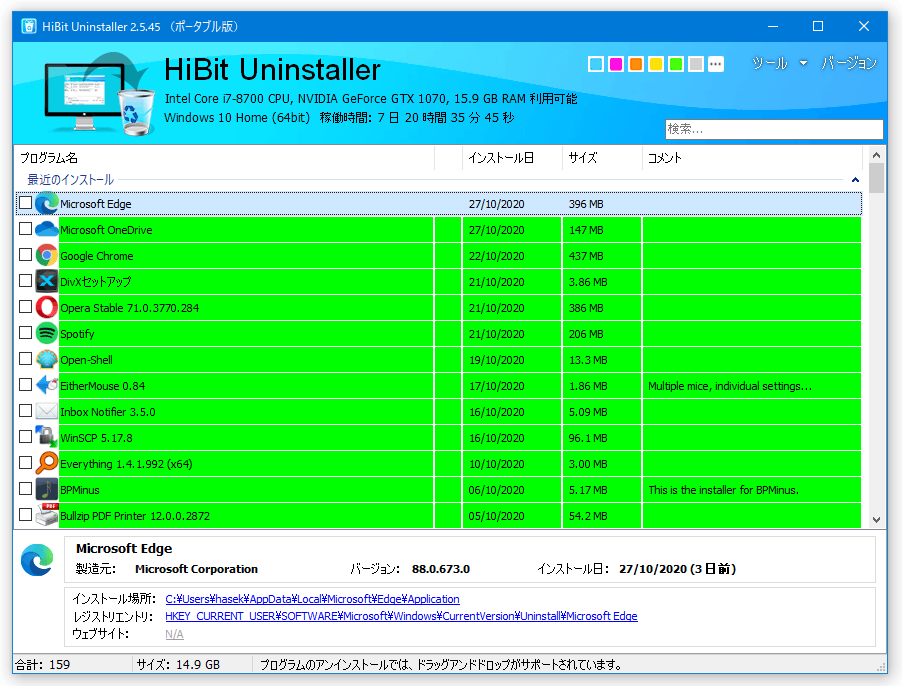Click the Everything search icon
Viewport: 902px width, 686px height.
[x=47, y=463]
